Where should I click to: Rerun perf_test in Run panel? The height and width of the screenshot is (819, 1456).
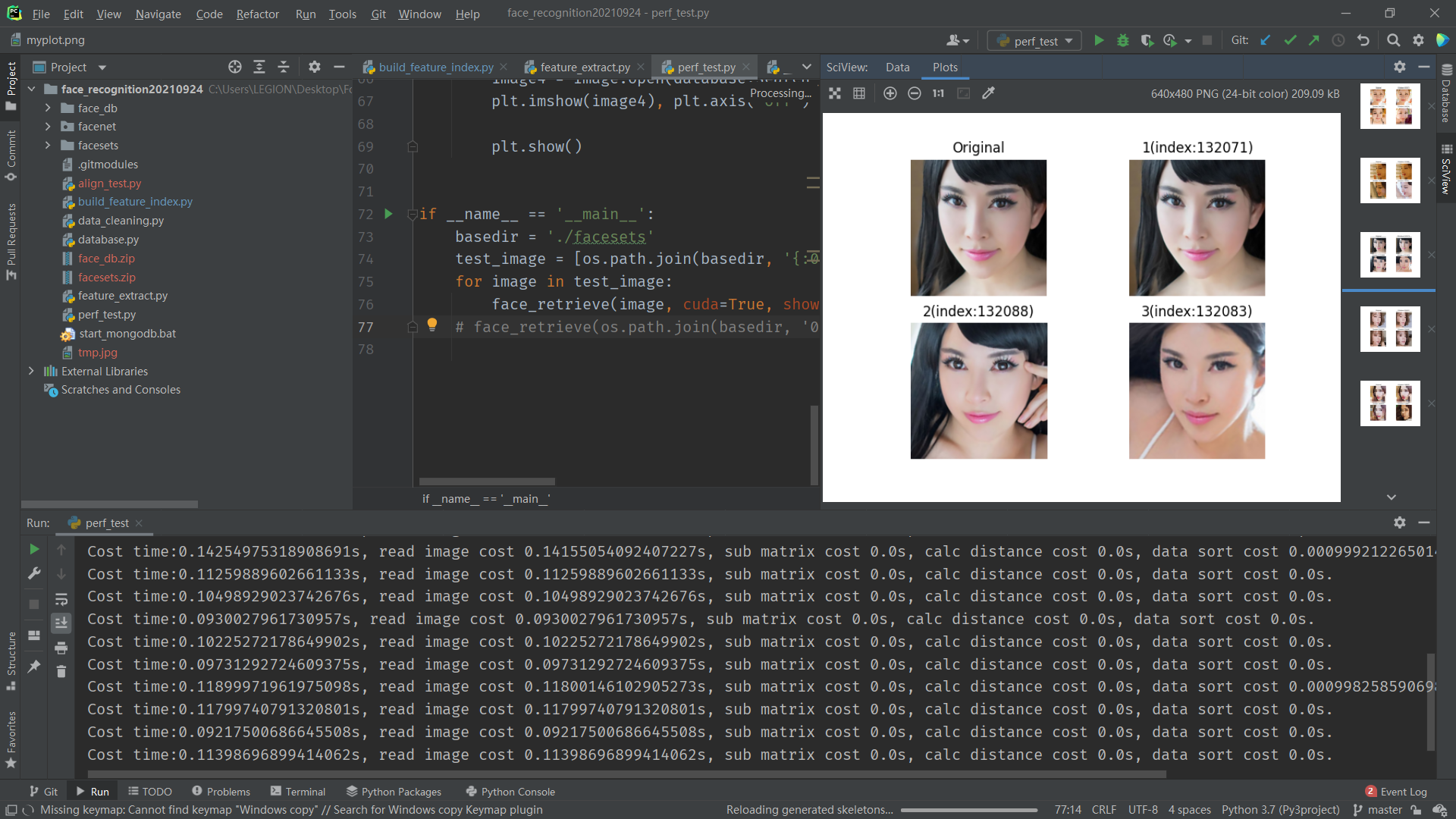pos(34,549)
